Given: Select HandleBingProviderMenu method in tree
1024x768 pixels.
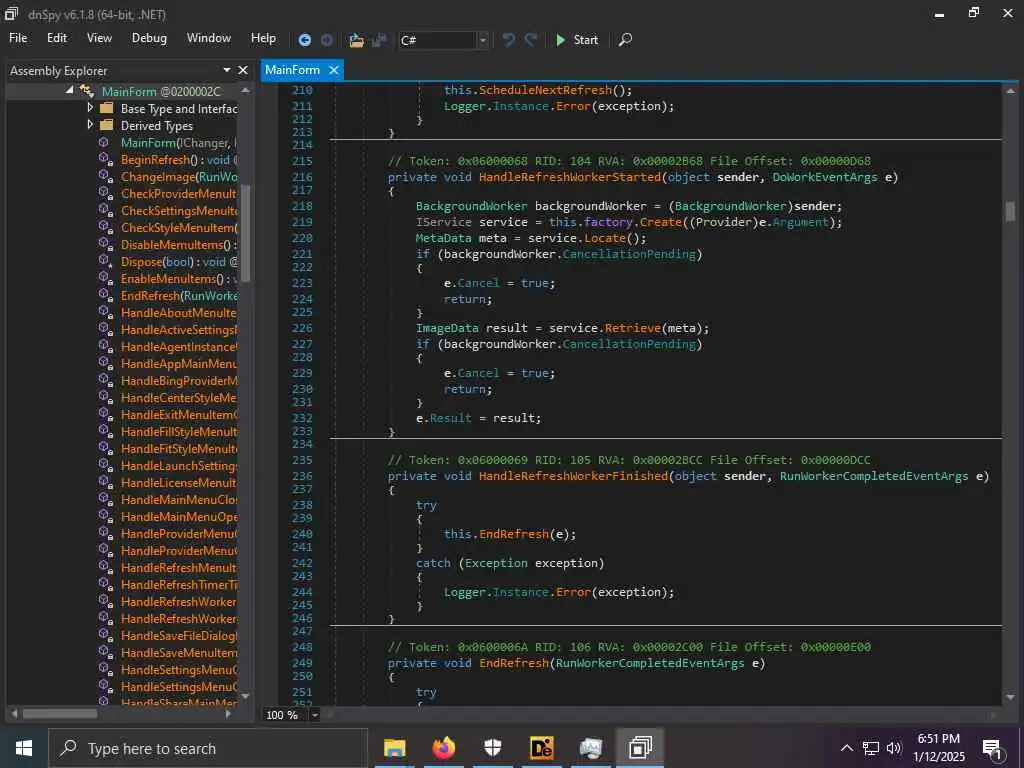Looking at the screenshot, I should click(x=179, y=380).
